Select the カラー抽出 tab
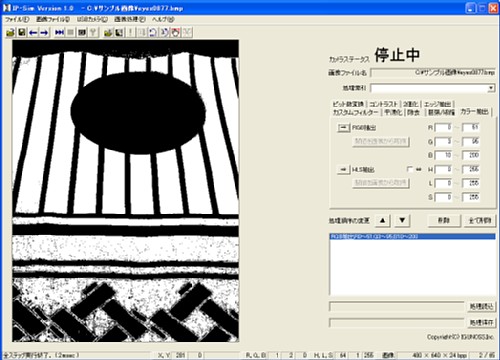 (474, 111)
